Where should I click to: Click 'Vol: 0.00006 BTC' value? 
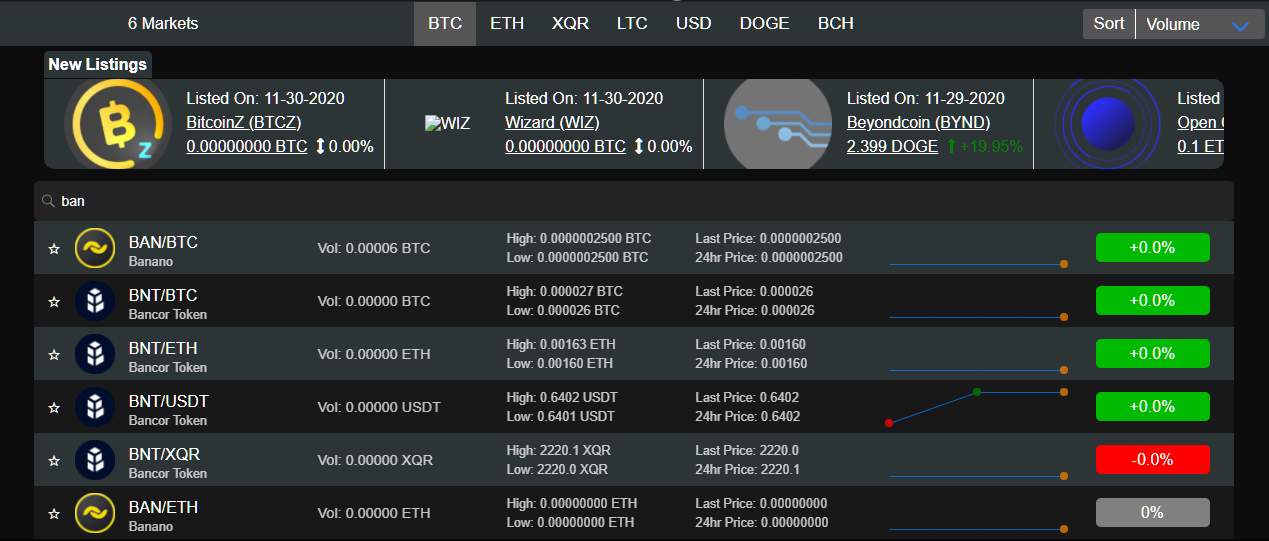click(x=374, y=248)
